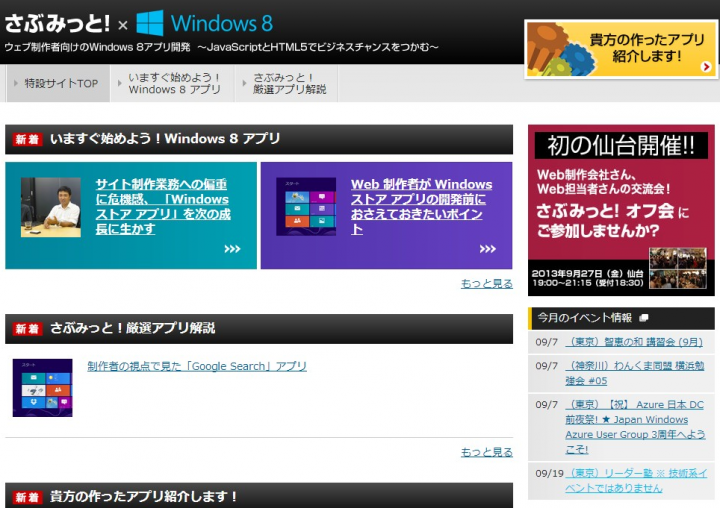Click the さぶみっと! site title logo
The image size is (720, 508).
click(57, 23)
